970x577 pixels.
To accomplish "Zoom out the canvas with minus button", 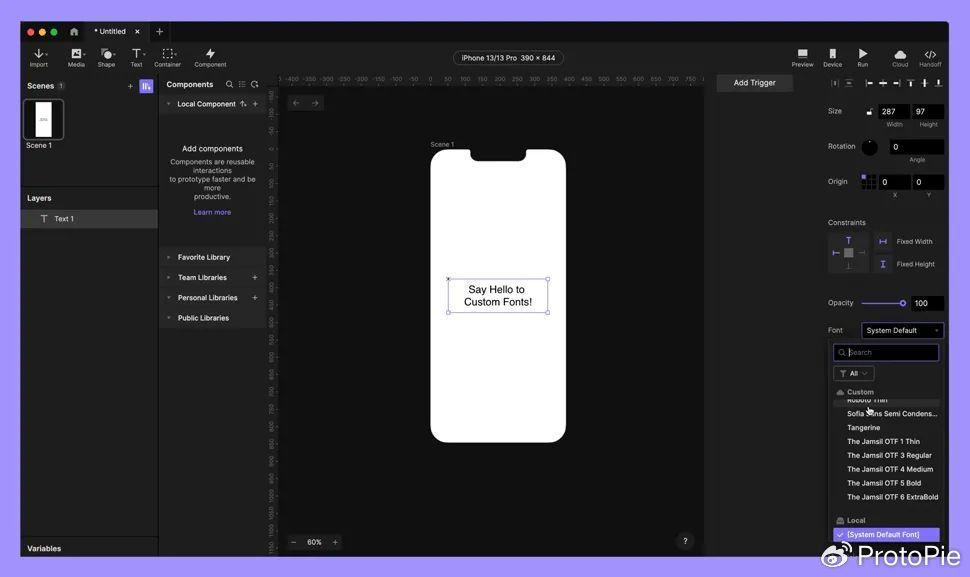I will pyautogui.click(x=294, y=542).
